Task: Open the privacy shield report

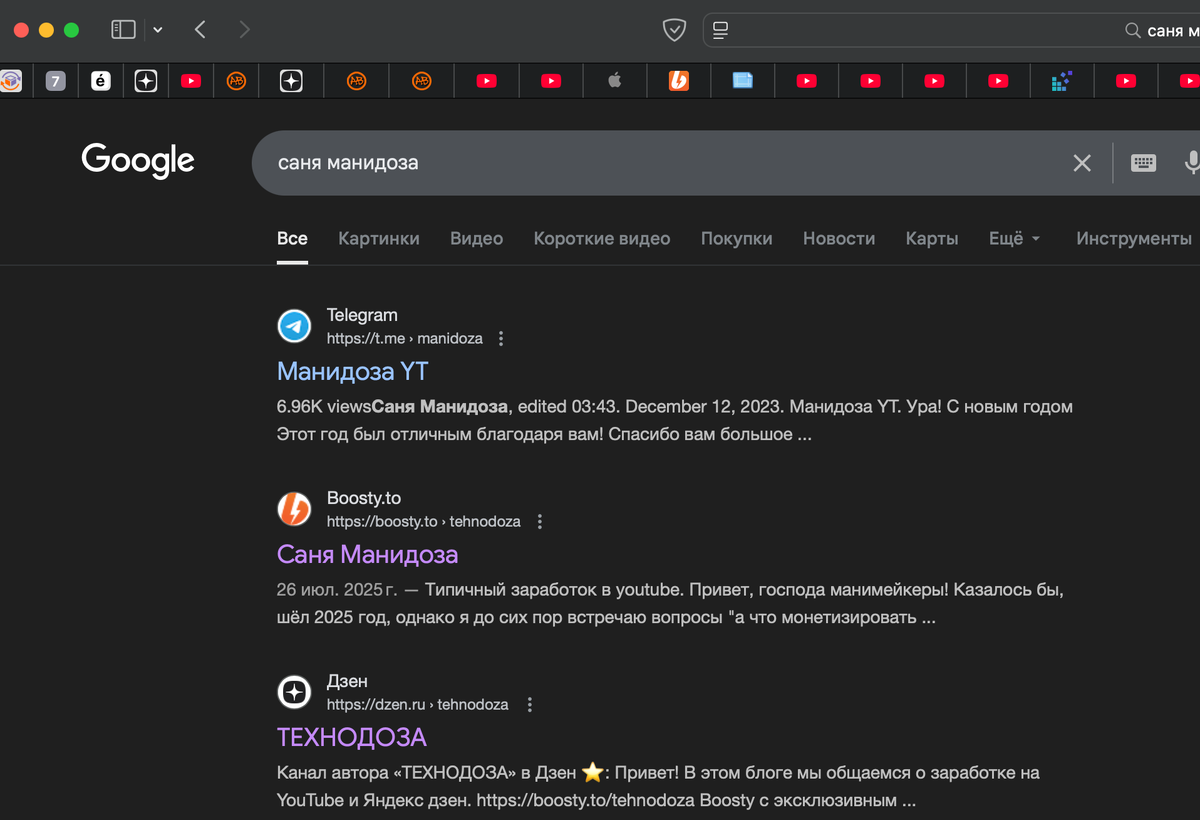Action: 675,30
